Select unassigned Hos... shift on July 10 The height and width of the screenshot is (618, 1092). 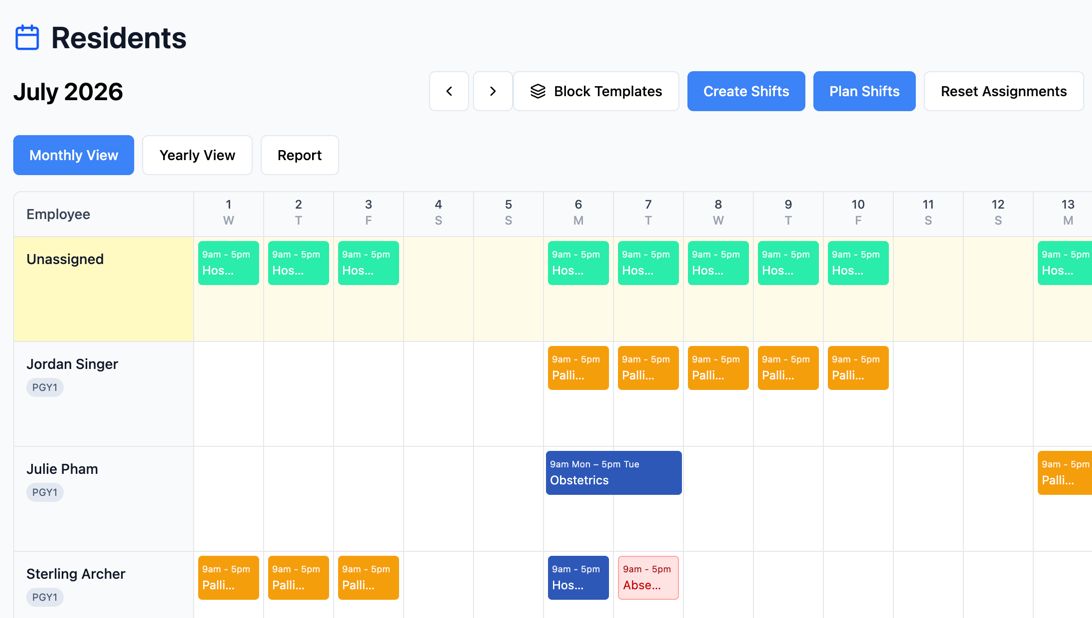coord(859,263)
